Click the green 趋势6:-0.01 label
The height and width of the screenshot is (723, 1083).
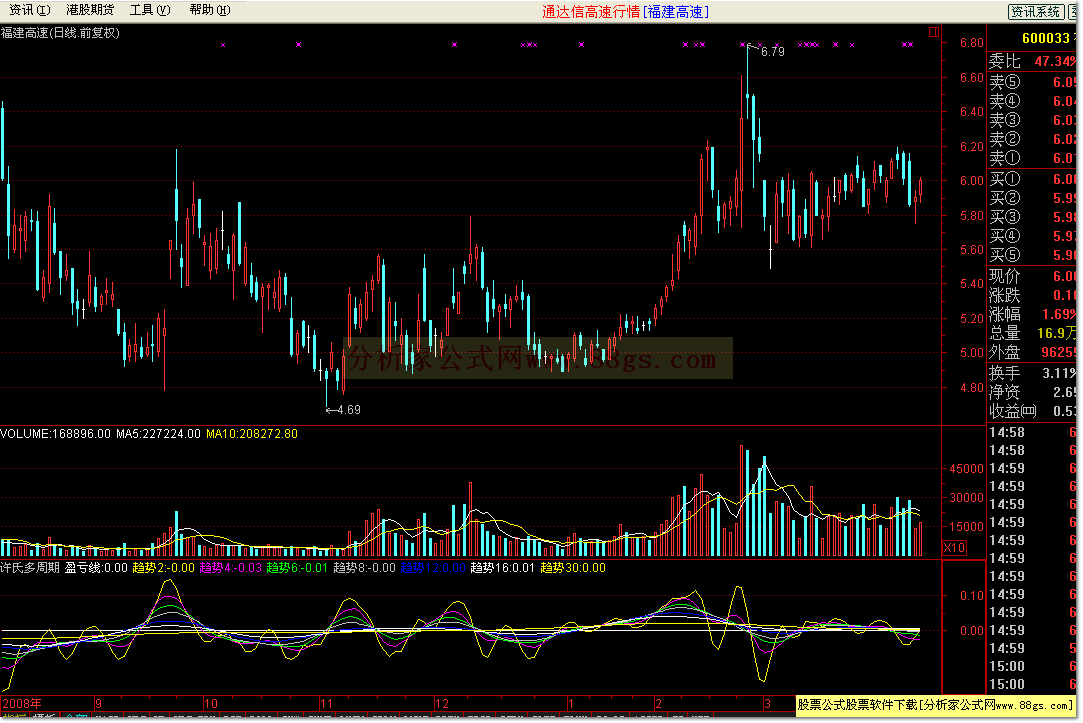point(297,568)
